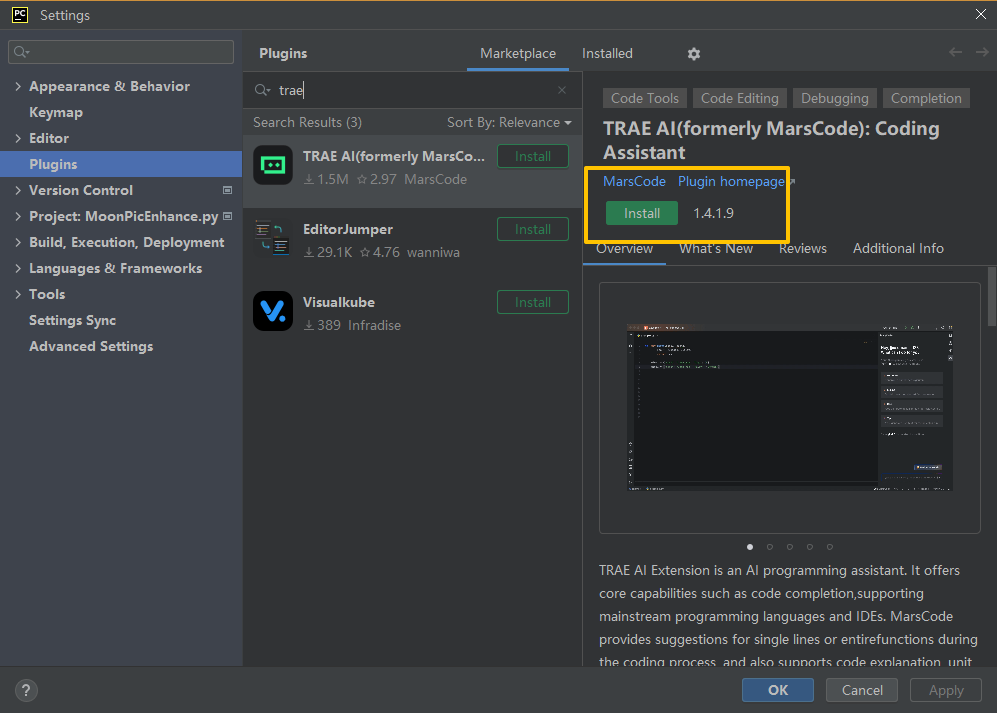The height and width of the screenshot is (713, 997).
Task: Install the EditorJumper plugin
Action: click(x=533, y=230)
